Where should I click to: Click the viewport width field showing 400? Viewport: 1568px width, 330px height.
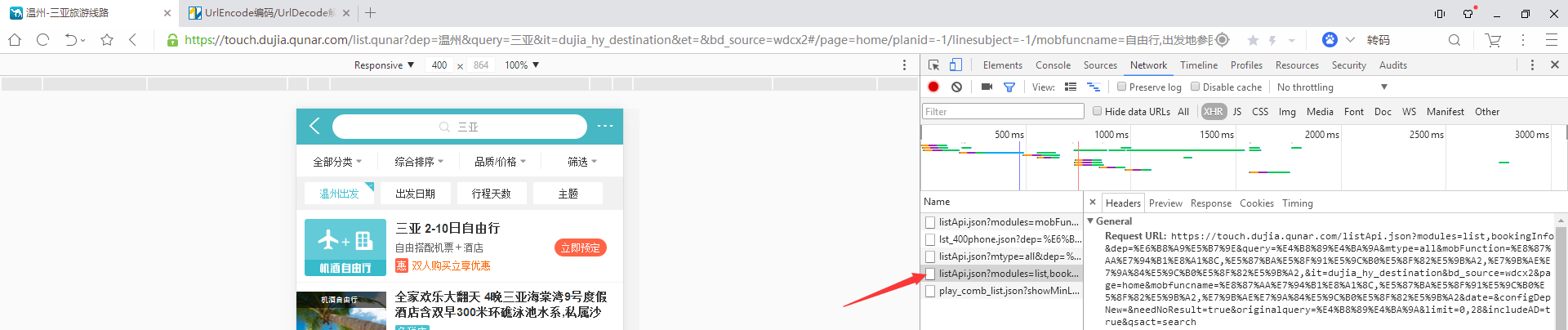(x=439, y=65)
